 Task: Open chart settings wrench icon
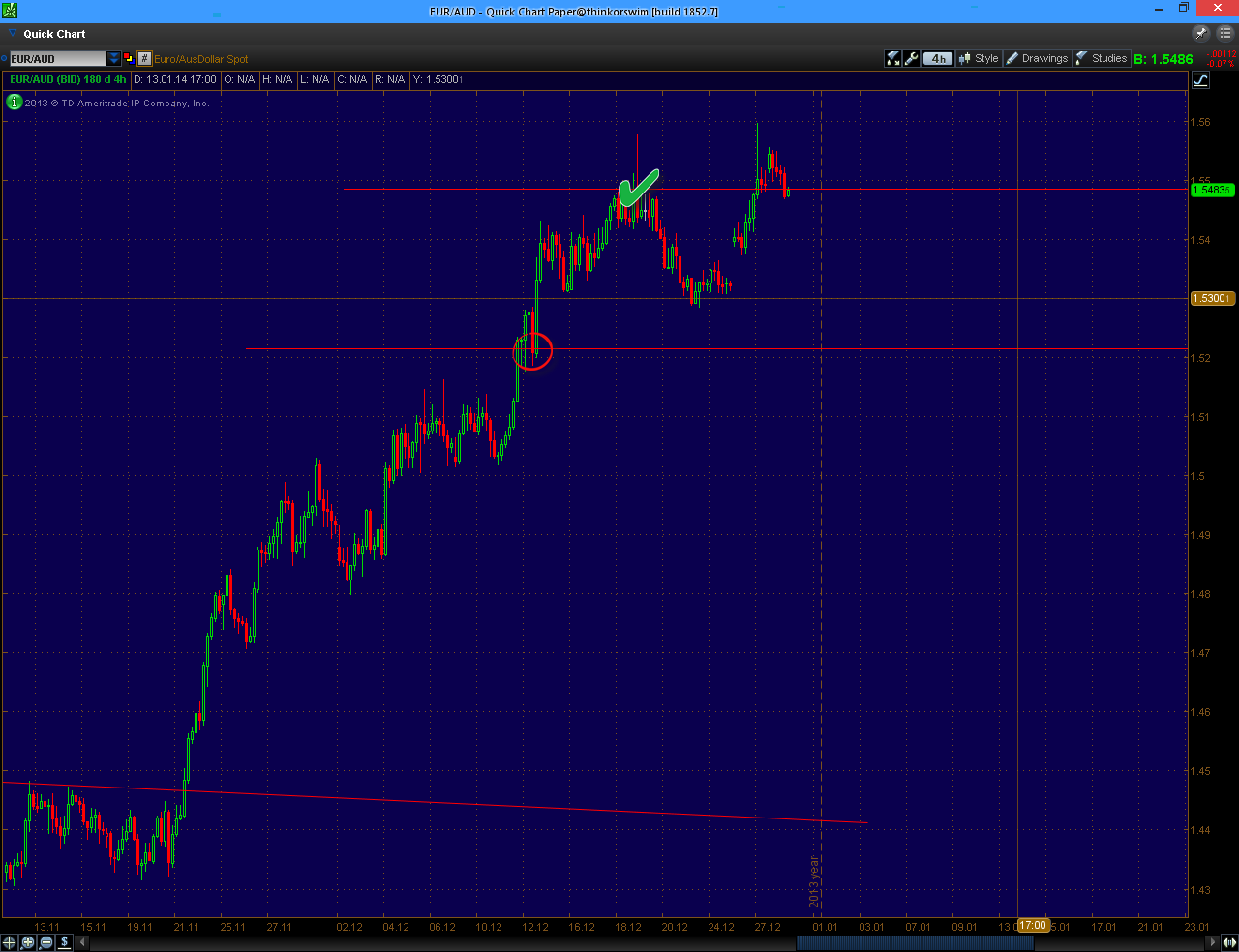coord(911,58)
